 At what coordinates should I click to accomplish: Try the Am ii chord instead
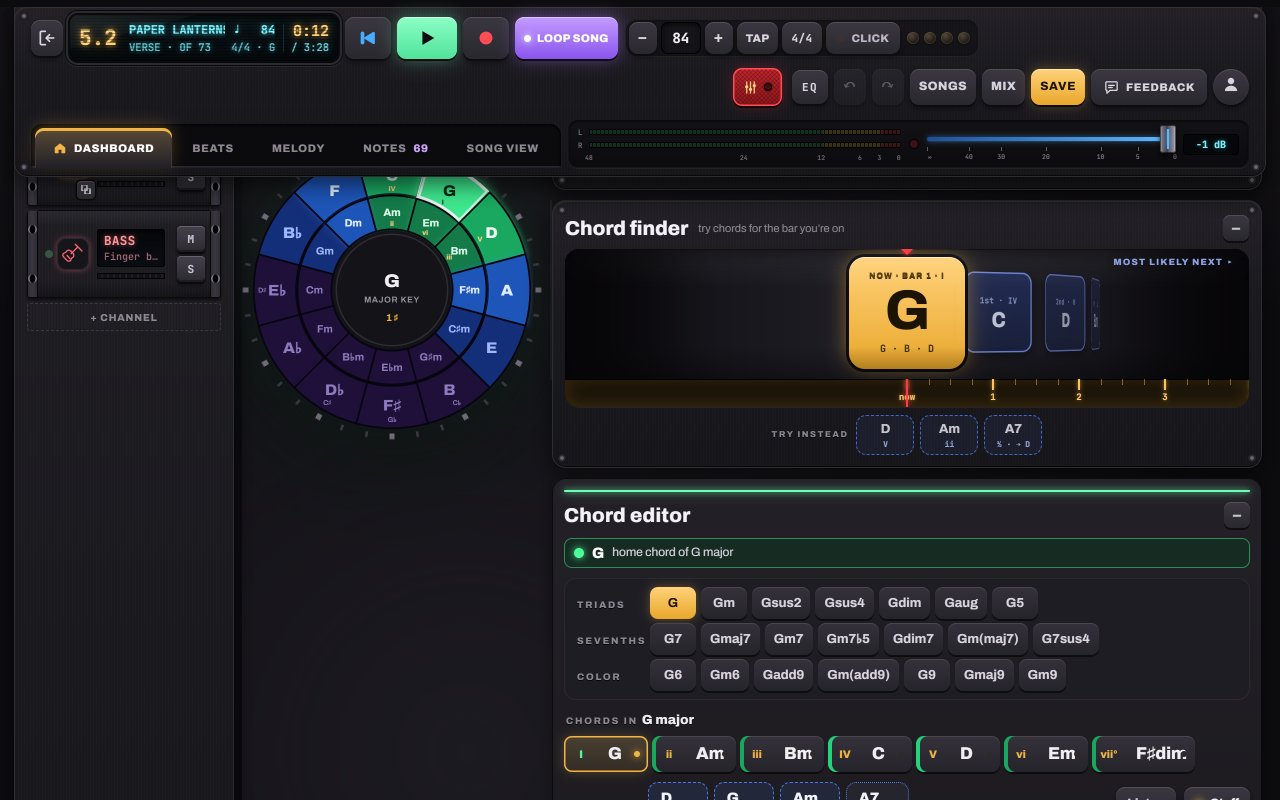click(949, 435)
